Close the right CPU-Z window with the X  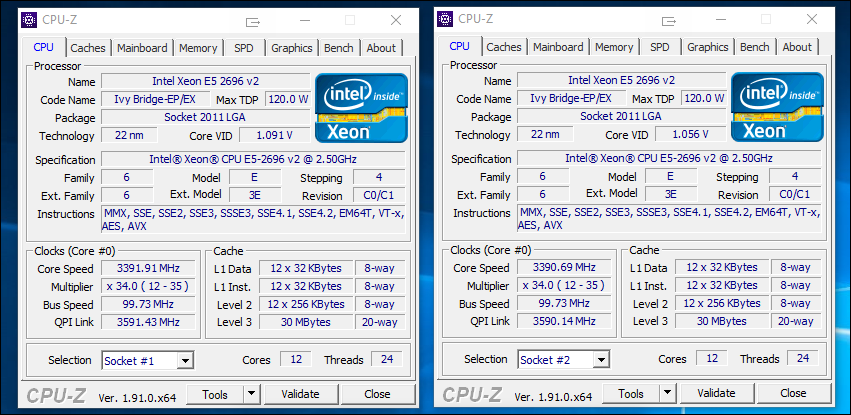pos(812,20)
